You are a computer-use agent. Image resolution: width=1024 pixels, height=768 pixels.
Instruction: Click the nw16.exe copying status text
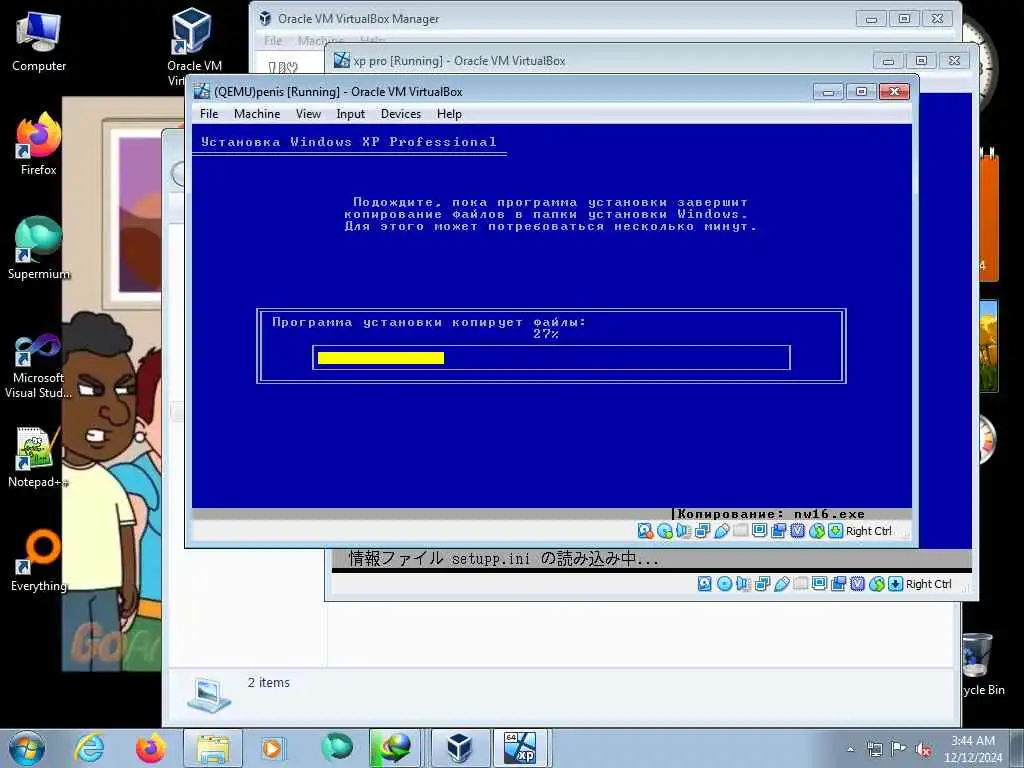(x=771, y=514)
